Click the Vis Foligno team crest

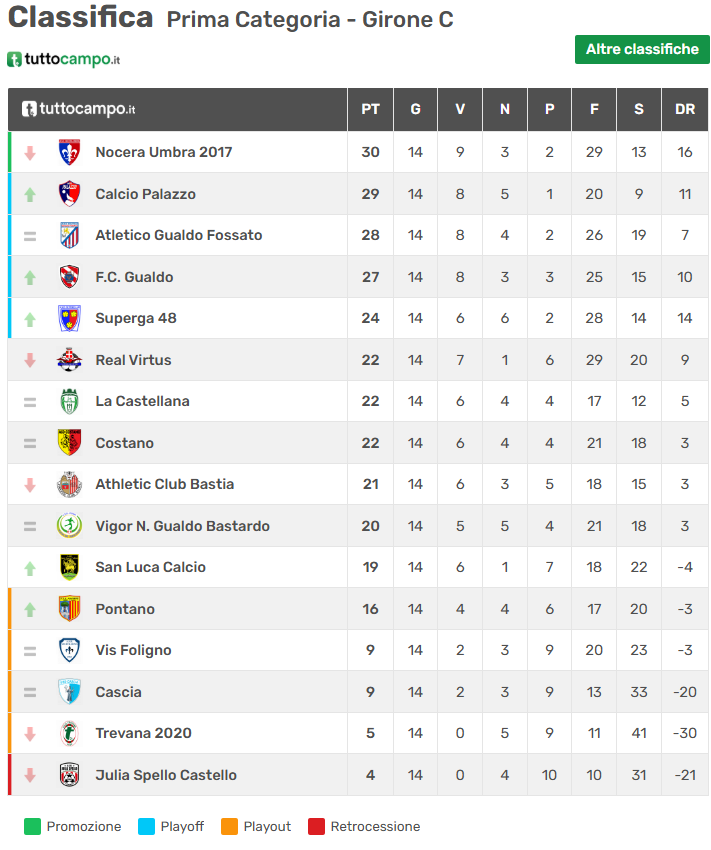[69, 650]
